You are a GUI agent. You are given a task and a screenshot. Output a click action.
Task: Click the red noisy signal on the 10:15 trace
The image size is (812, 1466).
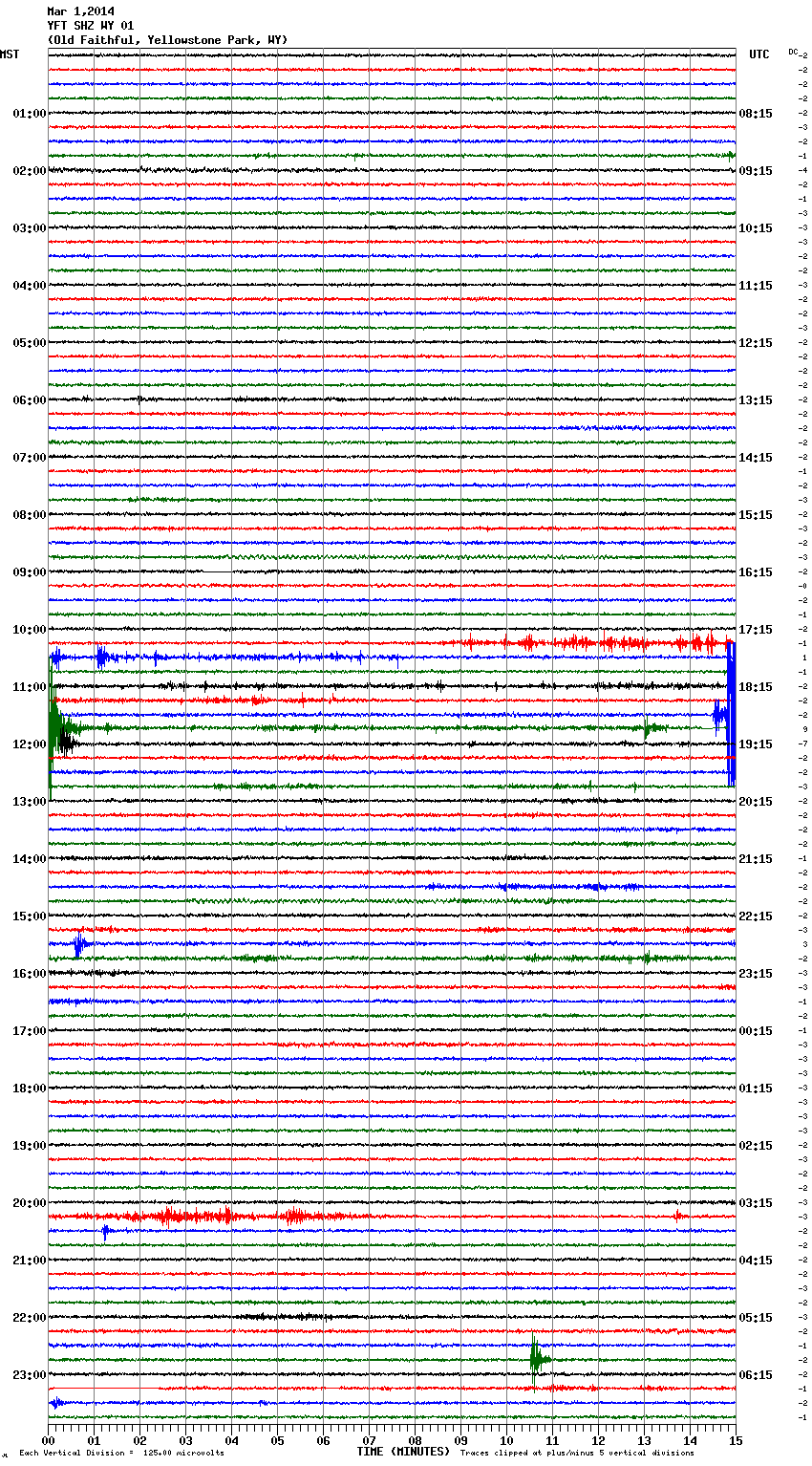(x=592, y=642)
